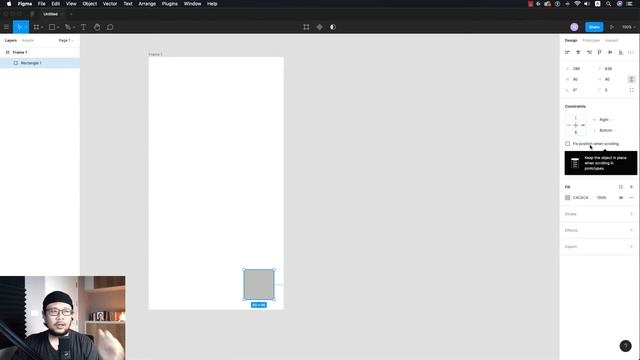The height and width of the screenshot is (360, 640).
Task: Open the help question mark button
Action: tap(625, 346)
